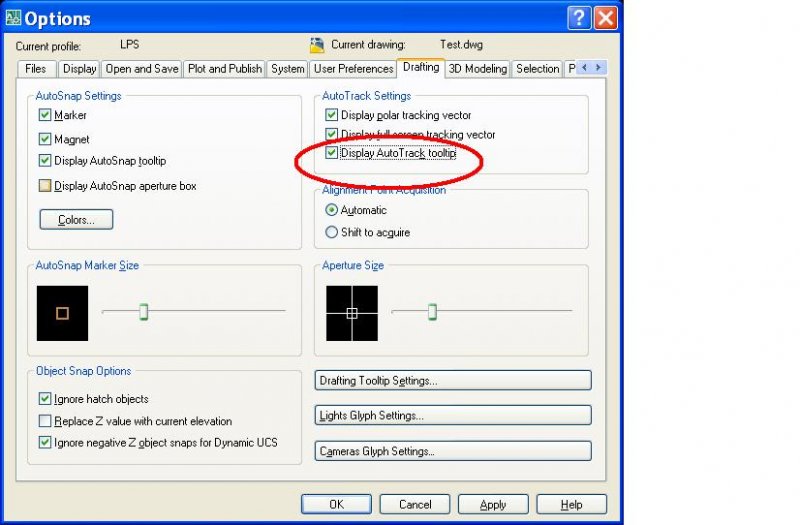The width and height of the screenshot is (800, 525).
Task: Click the AutoSnap Marker Size slider thumb
Action: coord(144,311)
